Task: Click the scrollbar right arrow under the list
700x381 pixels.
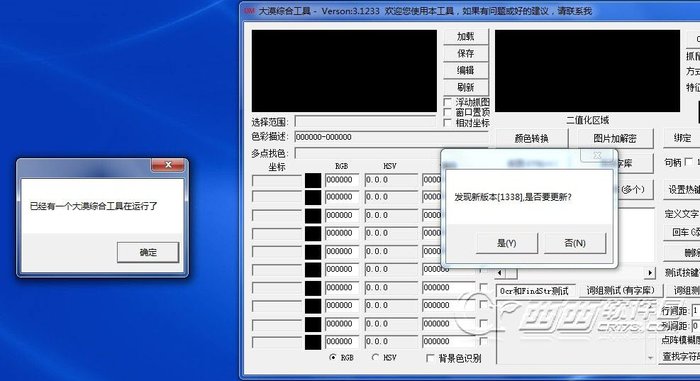Action: pyautogui.click(x=650, y=272)
